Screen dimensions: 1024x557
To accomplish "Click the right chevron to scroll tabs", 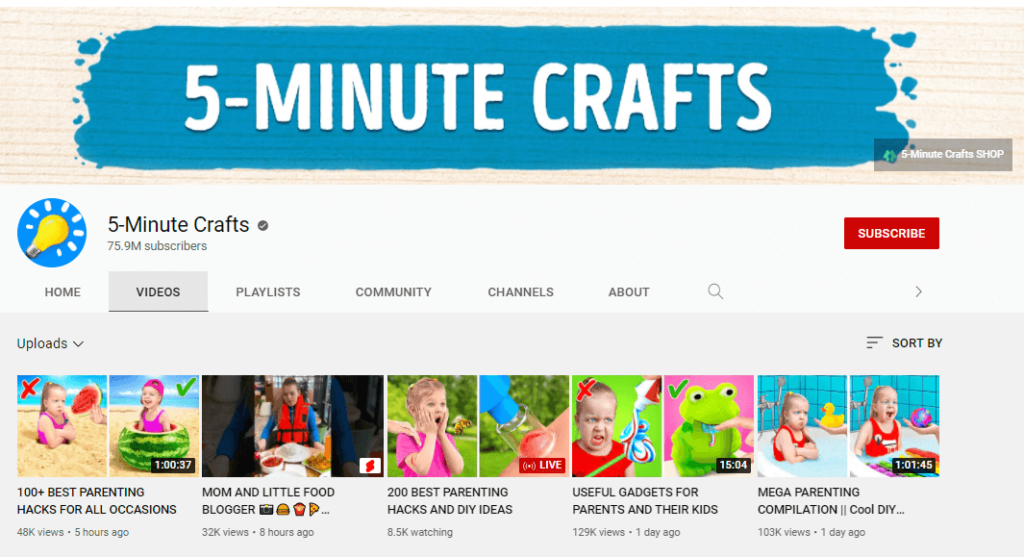I will pyautogui.click(x=918, y=291).
